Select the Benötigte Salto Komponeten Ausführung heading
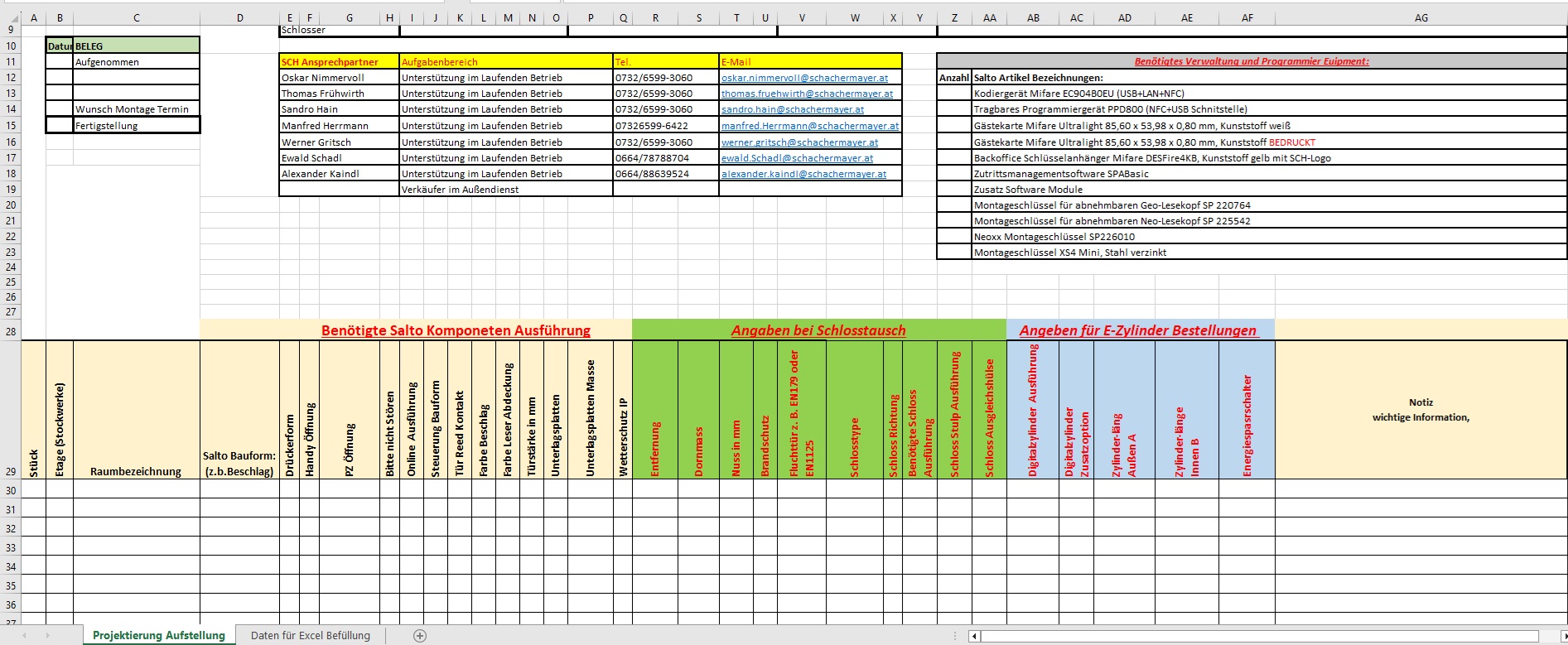 [456, 330]
